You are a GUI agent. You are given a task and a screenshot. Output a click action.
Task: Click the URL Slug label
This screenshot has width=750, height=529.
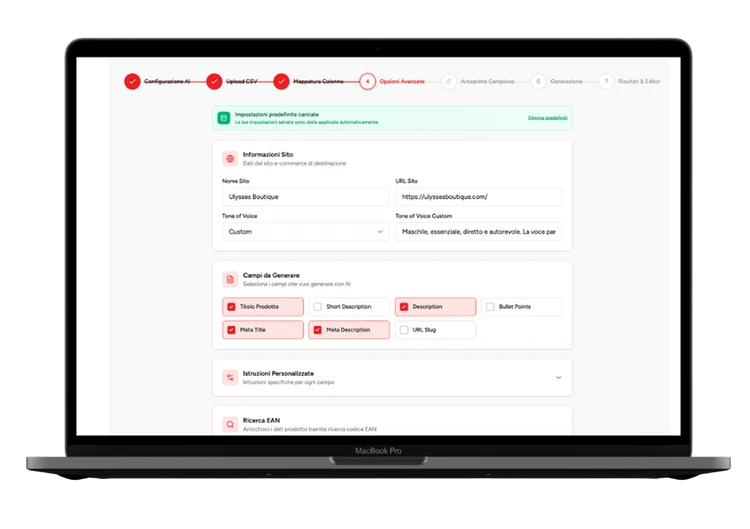[424, 330]
